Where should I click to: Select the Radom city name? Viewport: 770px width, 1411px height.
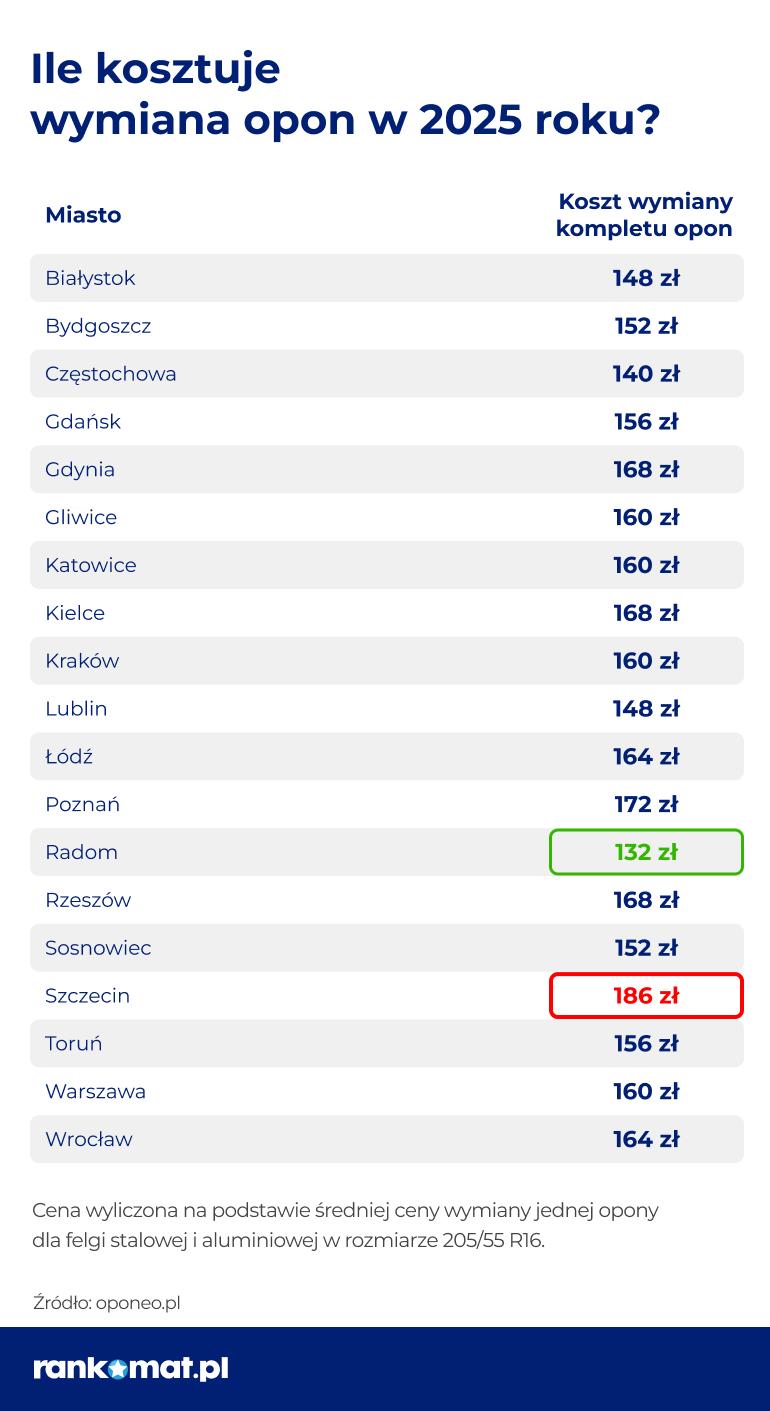pyautogui.click(x=81, y=852)
